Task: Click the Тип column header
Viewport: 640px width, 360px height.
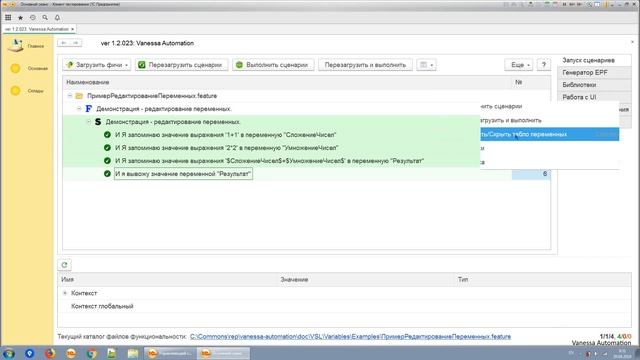Action: pyautogui.click(x=543, y=280)
